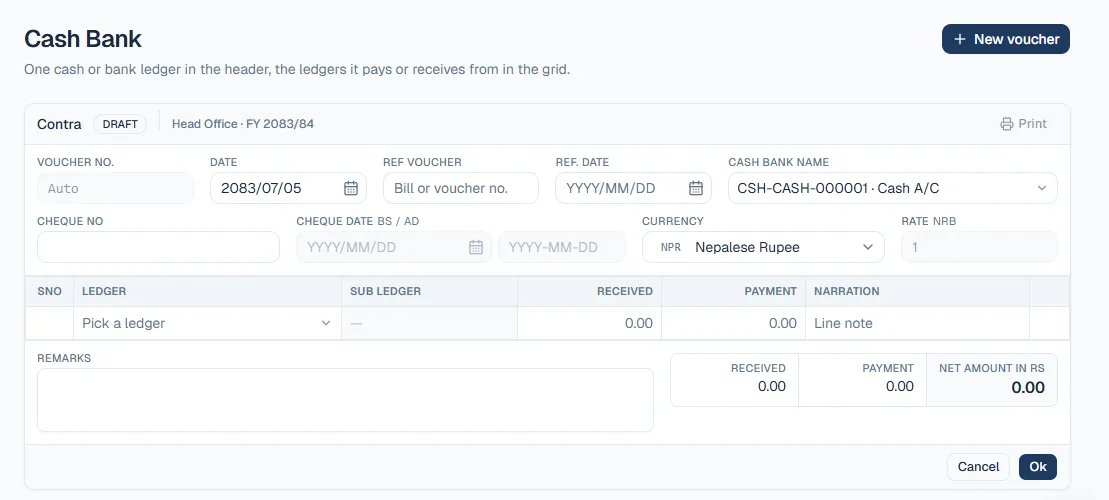Click the Sub Ledger cell in the row
This screenshot has height=500, width=1109.
tap(429, 323)
